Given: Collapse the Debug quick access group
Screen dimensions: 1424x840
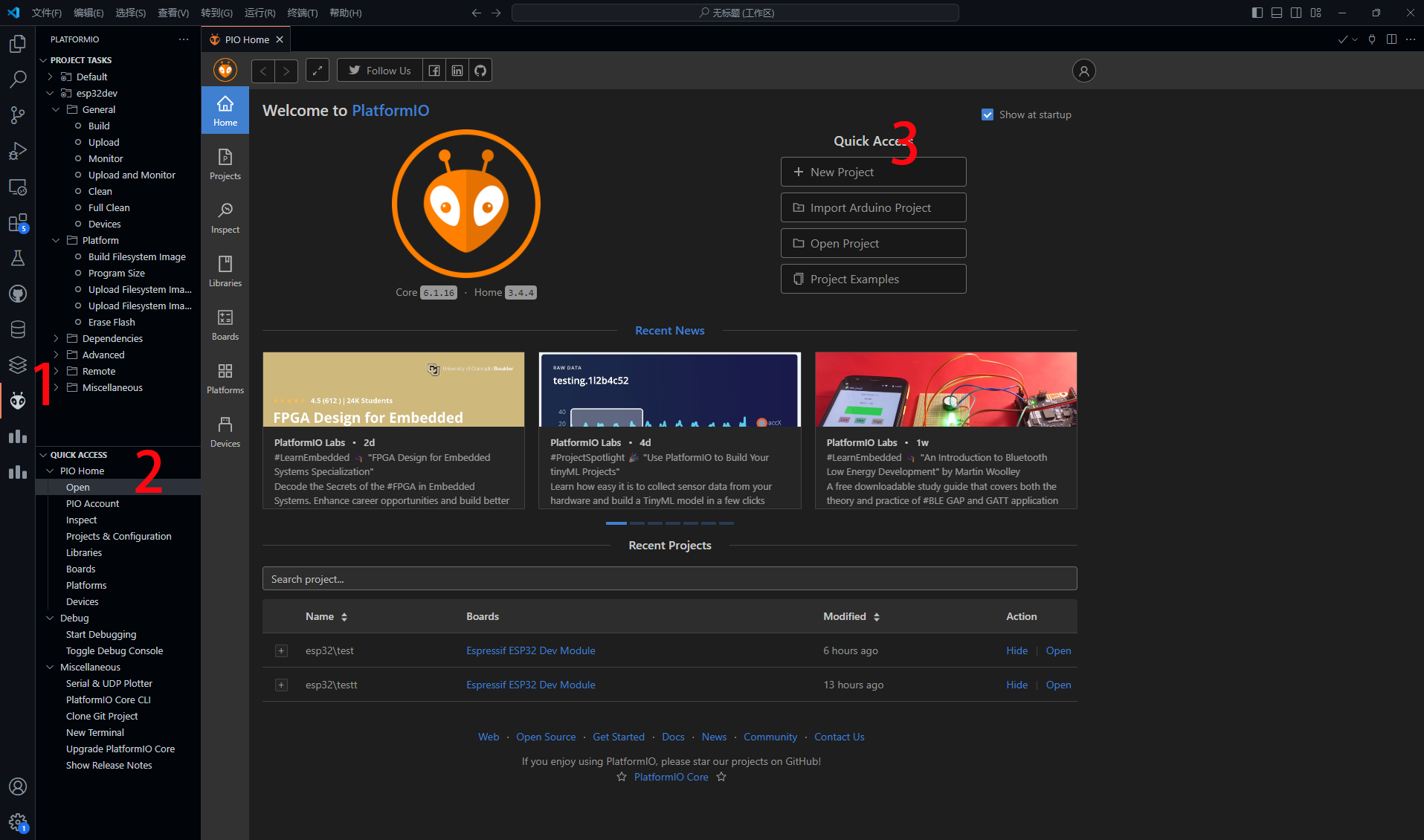Looking at the screenshot, I should click(x=50, y=618).
